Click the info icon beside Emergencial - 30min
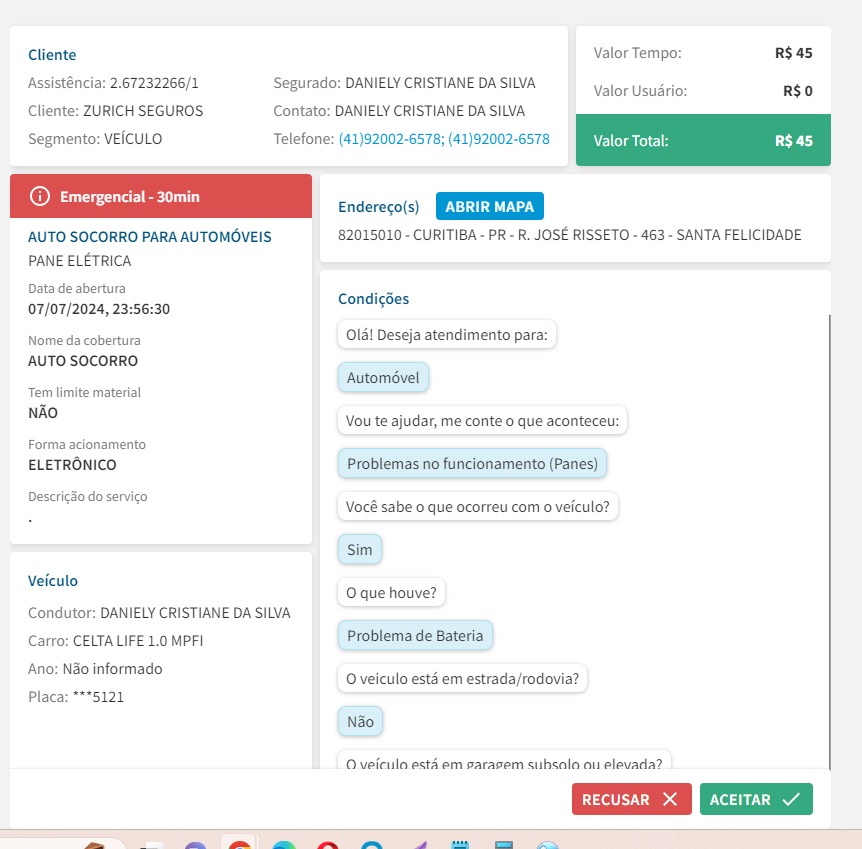This screenshot has height=849, width=862. click(40, 196)
